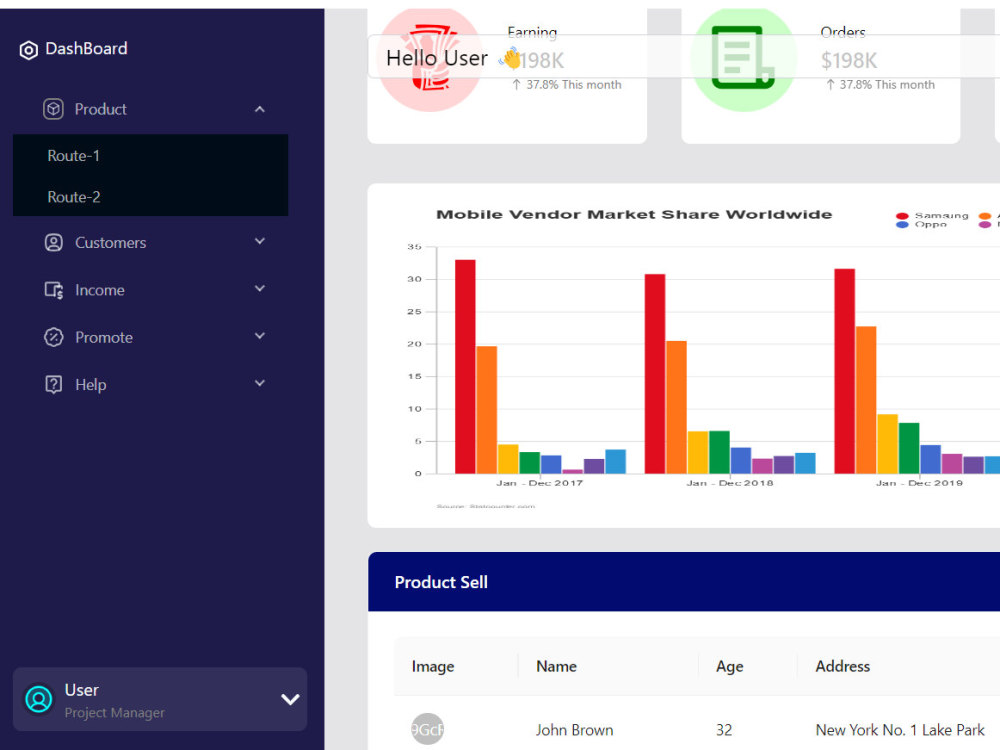Toggle Samsung red legend swatch
Viewport: 1000px width, 750px height.
[902, 216]
